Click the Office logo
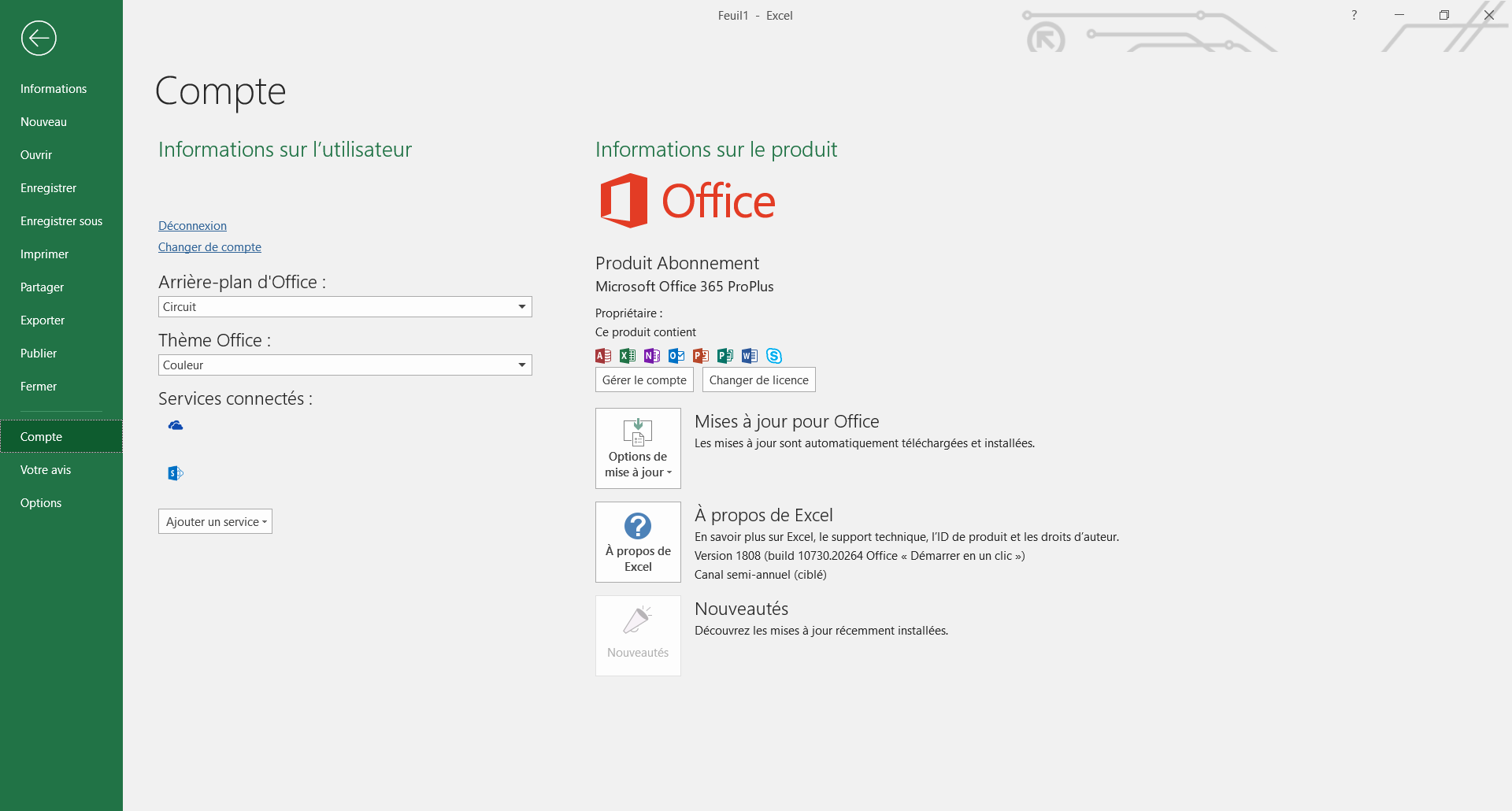1512x811 pixels. [687, 201]
